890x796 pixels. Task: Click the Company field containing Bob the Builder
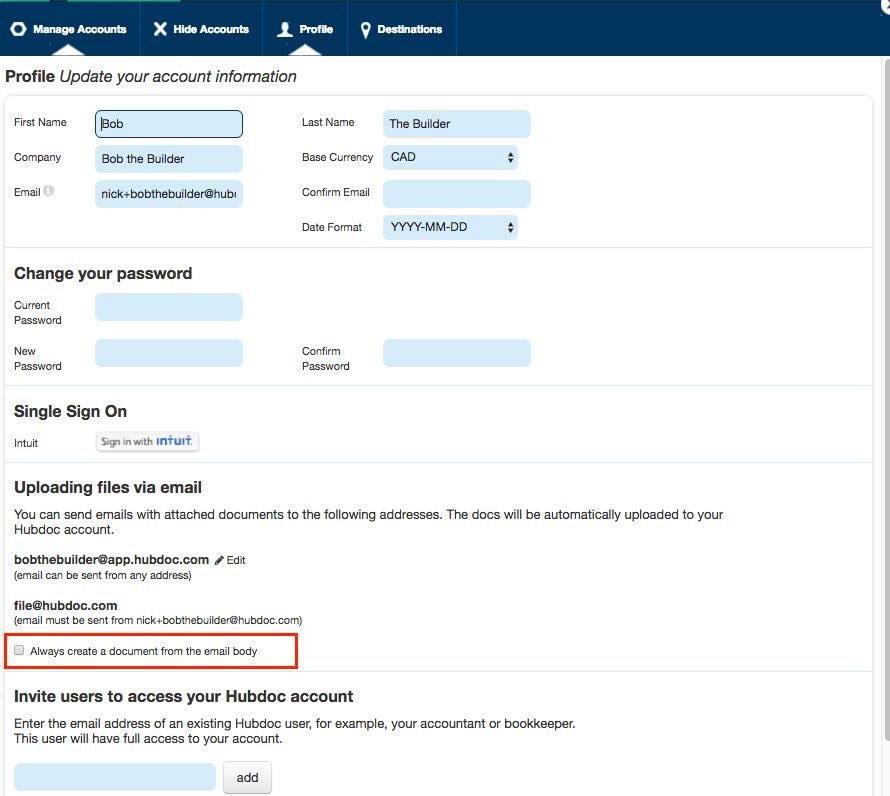168,158
